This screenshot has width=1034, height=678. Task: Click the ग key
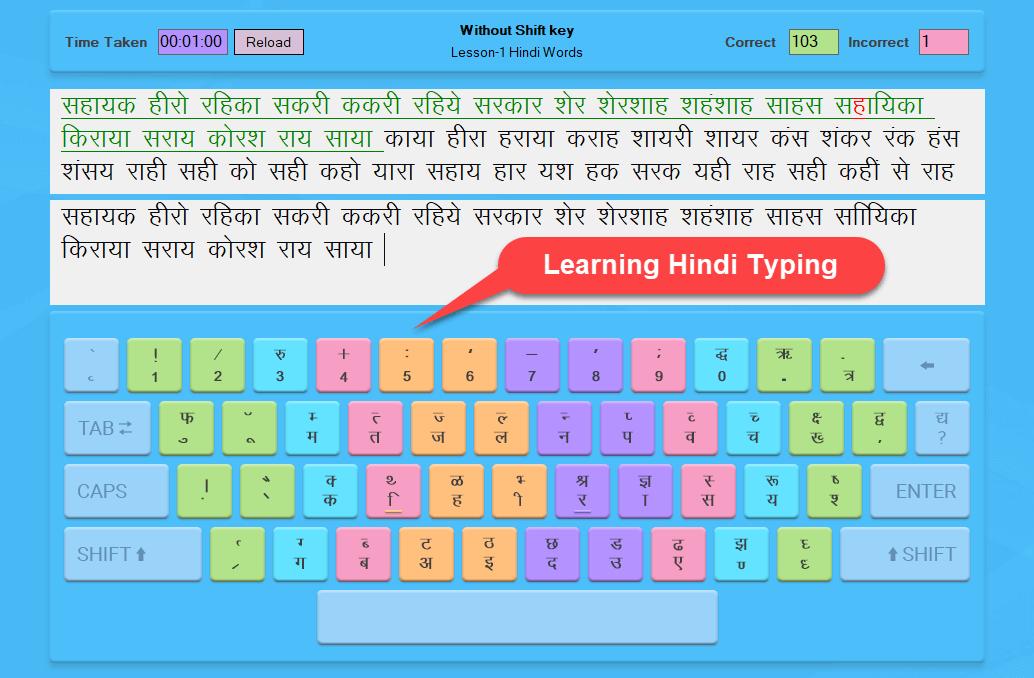tap(300, 554)
